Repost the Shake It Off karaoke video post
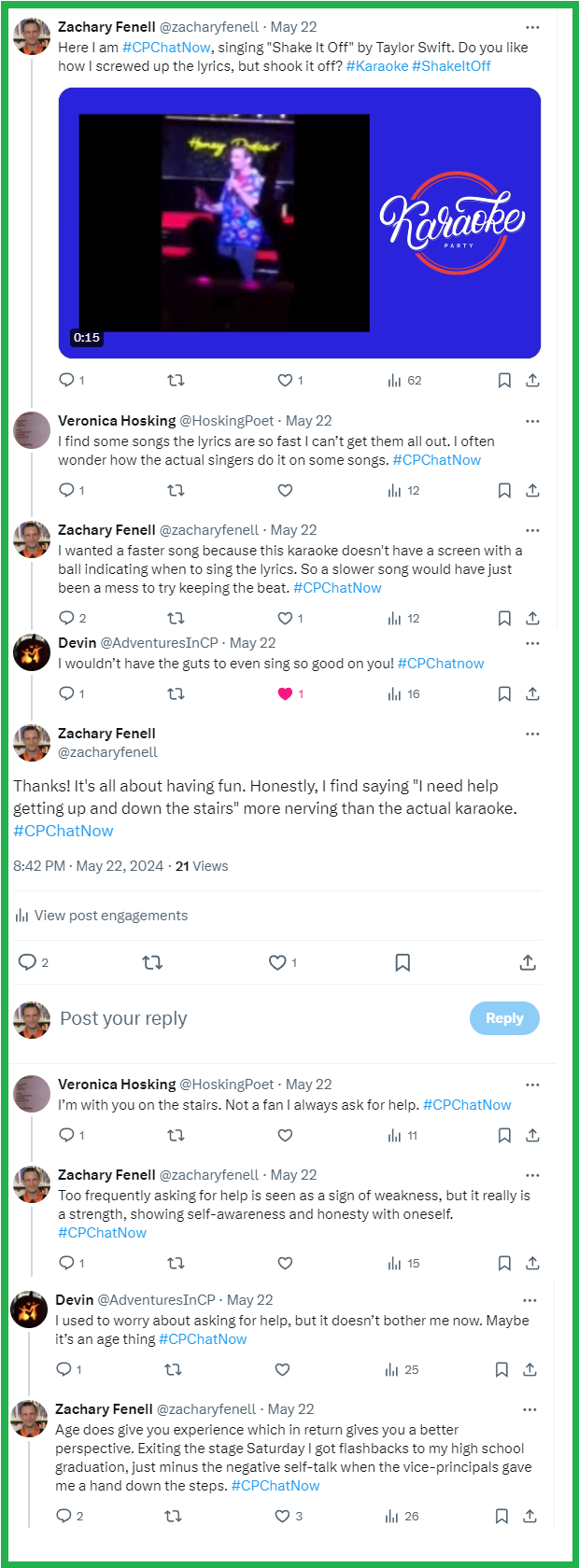The width and height of the screenshot is (579, 1568). point(176,380)
